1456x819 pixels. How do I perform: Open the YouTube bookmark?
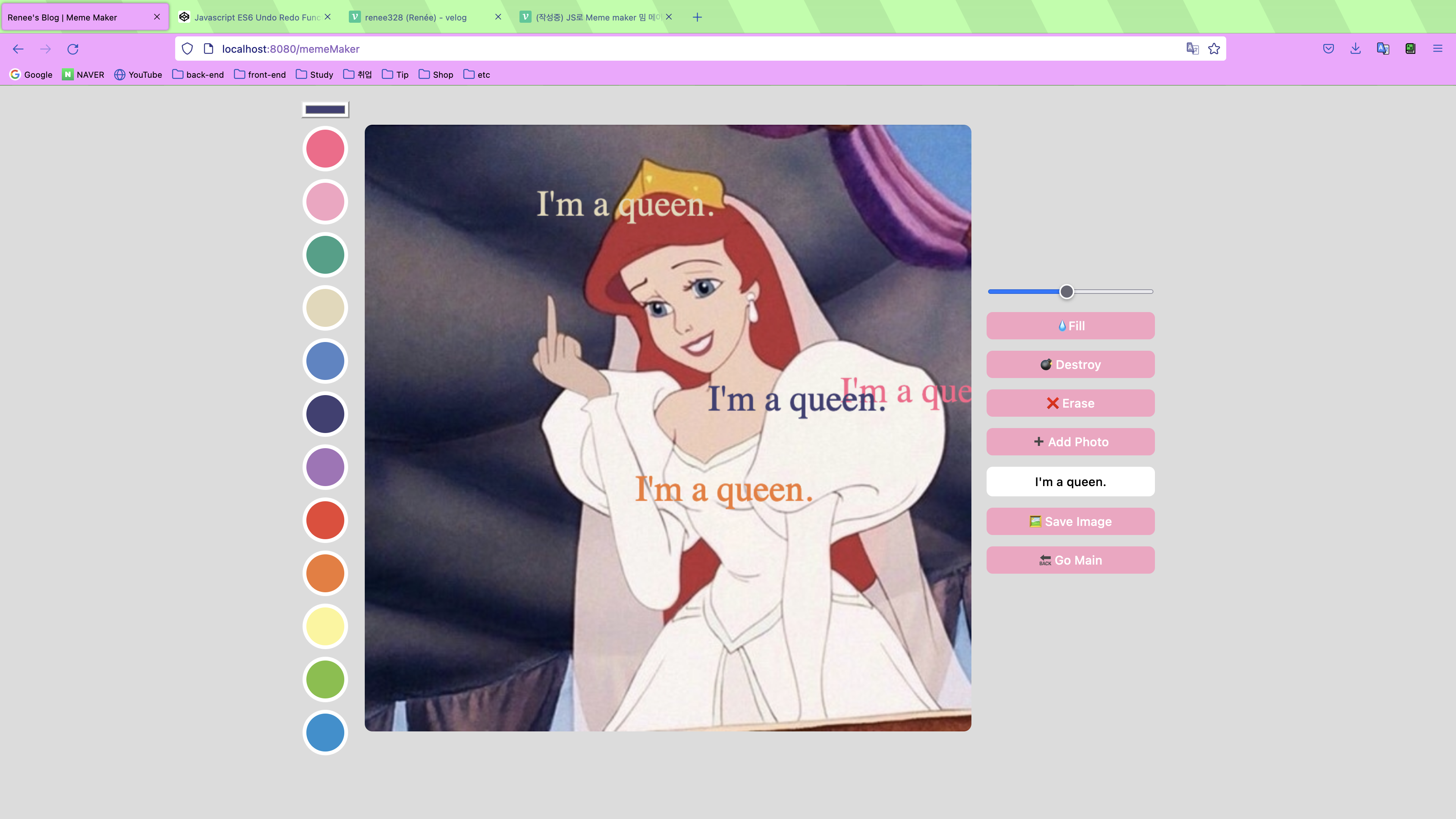(138, 75)
